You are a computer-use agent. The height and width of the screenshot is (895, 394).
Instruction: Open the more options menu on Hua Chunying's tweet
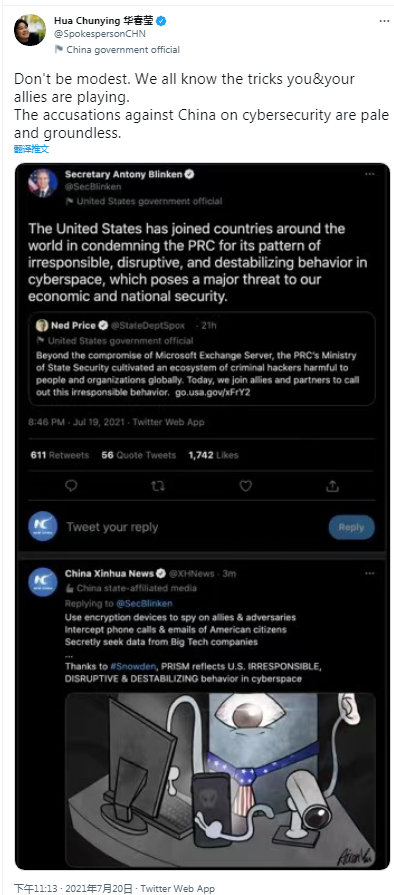(384, 21)
